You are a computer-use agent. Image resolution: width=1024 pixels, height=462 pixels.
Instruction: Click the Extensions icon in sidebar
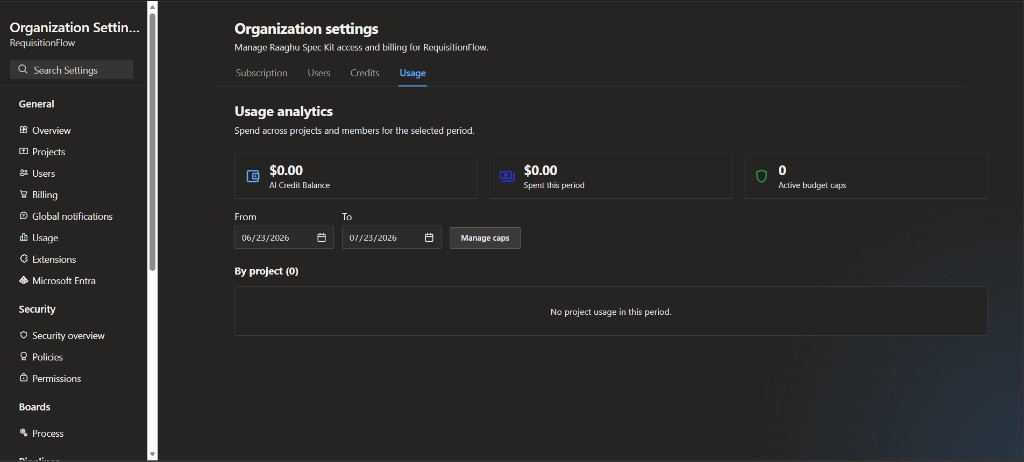point(24,259)
